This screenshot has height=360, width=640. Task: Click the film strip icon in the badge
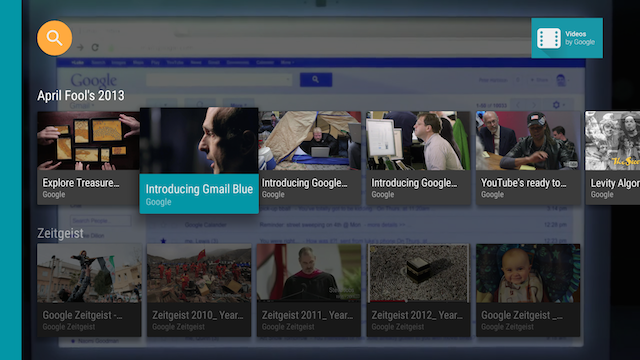549,38
